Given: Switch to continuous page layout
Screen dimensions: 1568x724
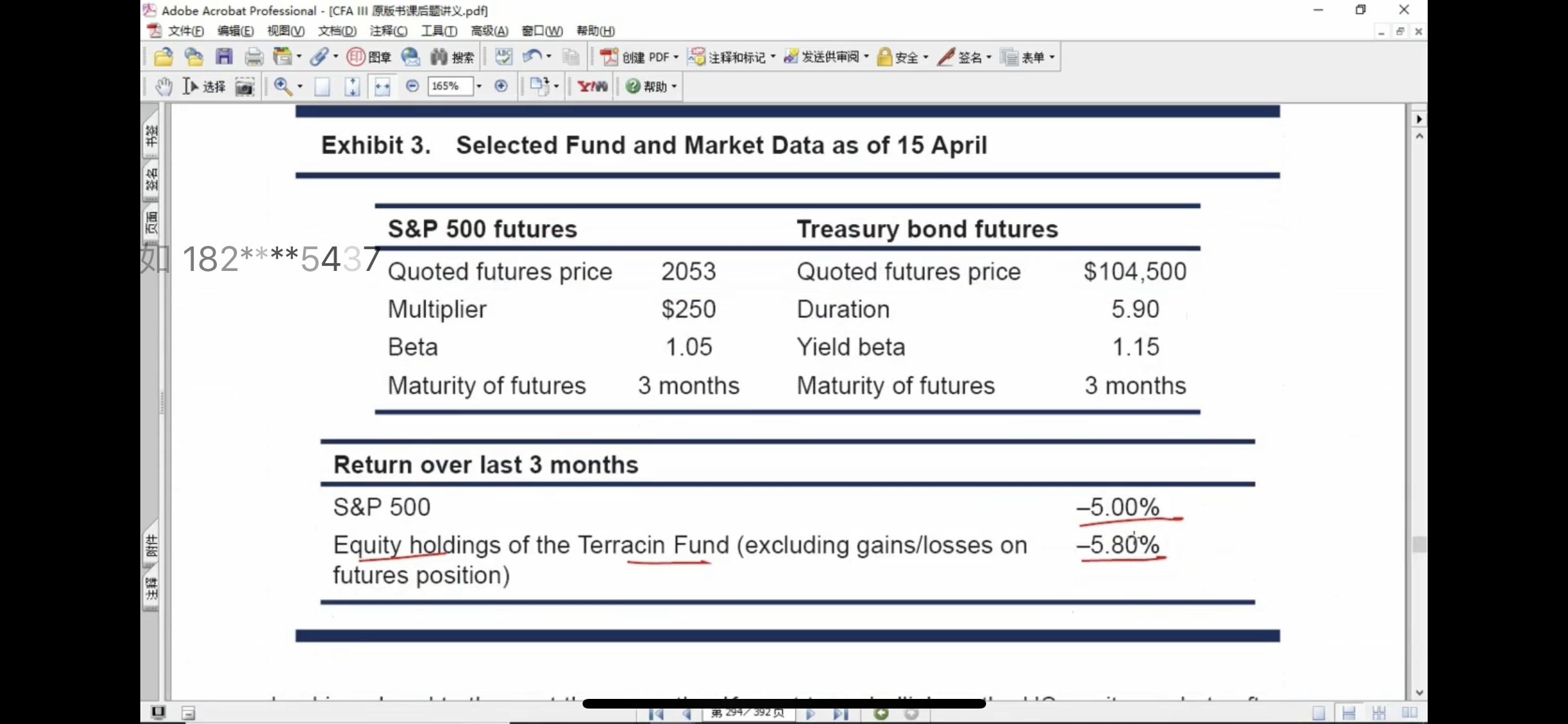Looking at the screenshot, I should click(x=1349, y=713).
